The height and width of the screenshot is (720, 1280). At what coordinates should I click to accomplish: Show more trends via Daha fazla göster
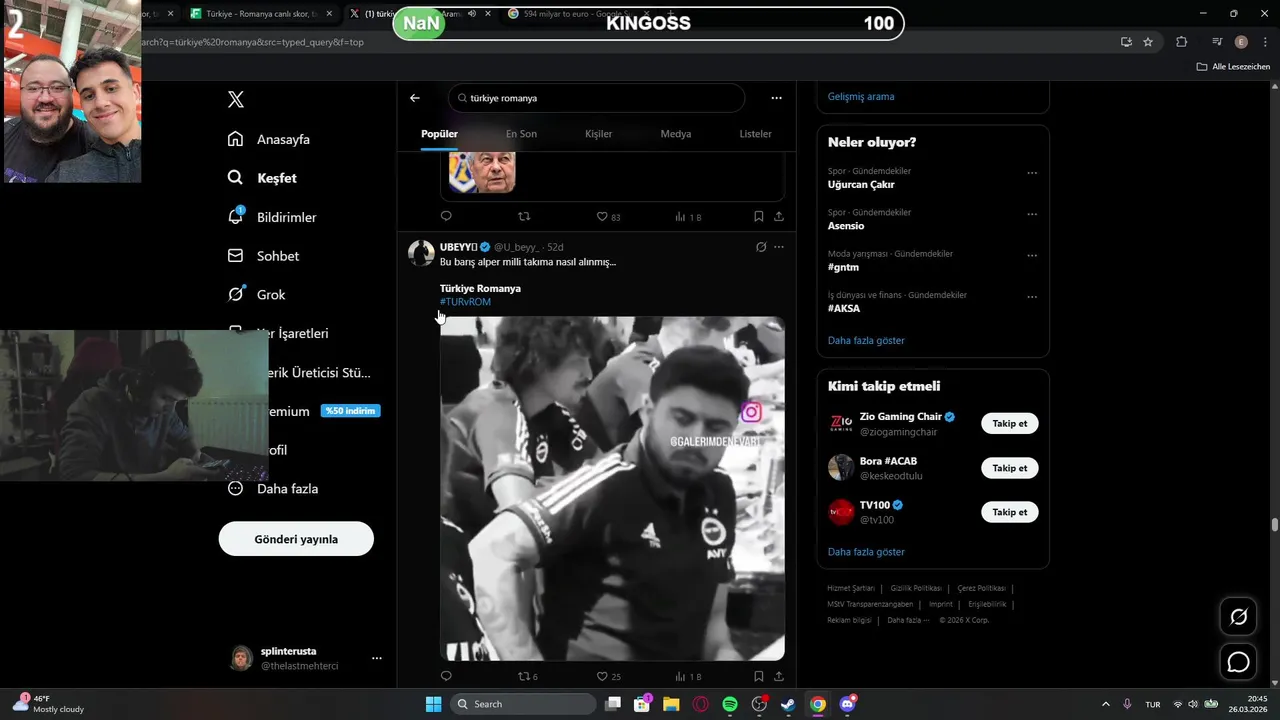(x=866, y=341)
